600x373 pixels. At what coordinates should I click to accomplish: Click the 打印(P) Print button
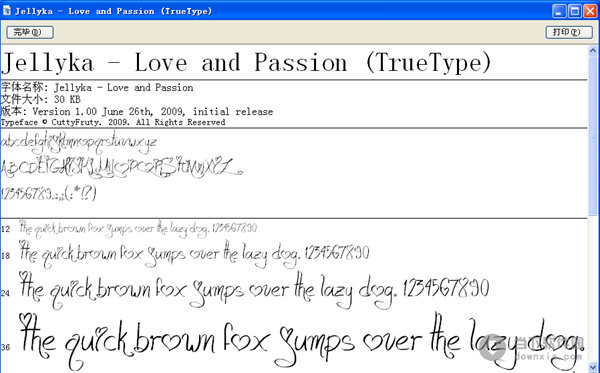[569, 32]
